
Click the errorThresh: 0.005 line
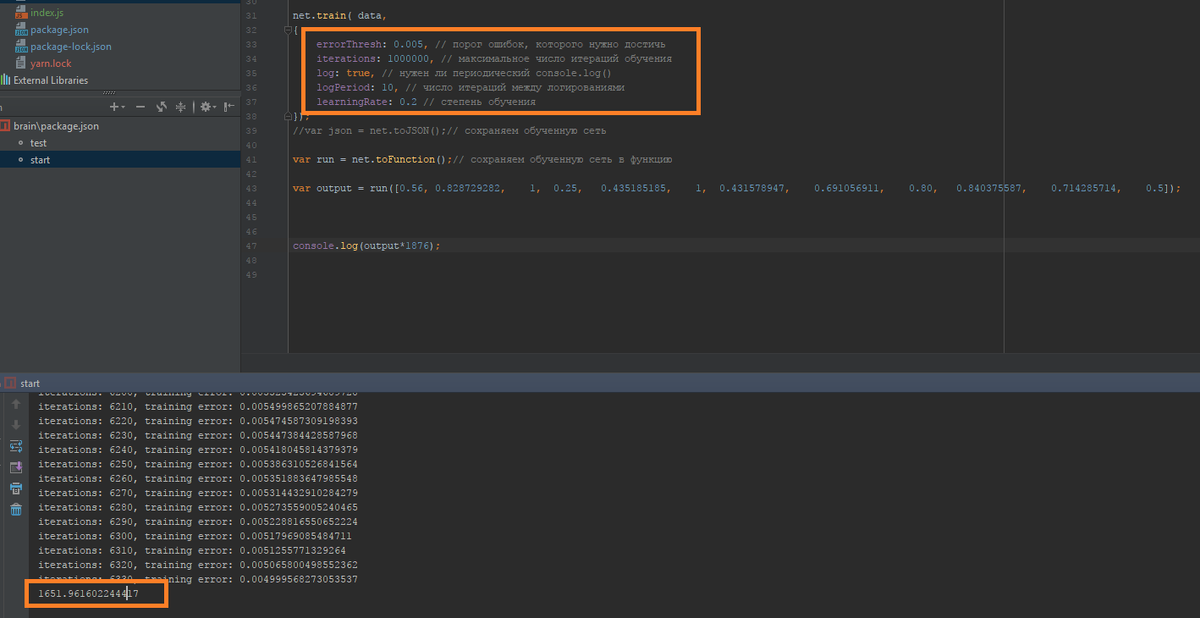pos(491,45)
